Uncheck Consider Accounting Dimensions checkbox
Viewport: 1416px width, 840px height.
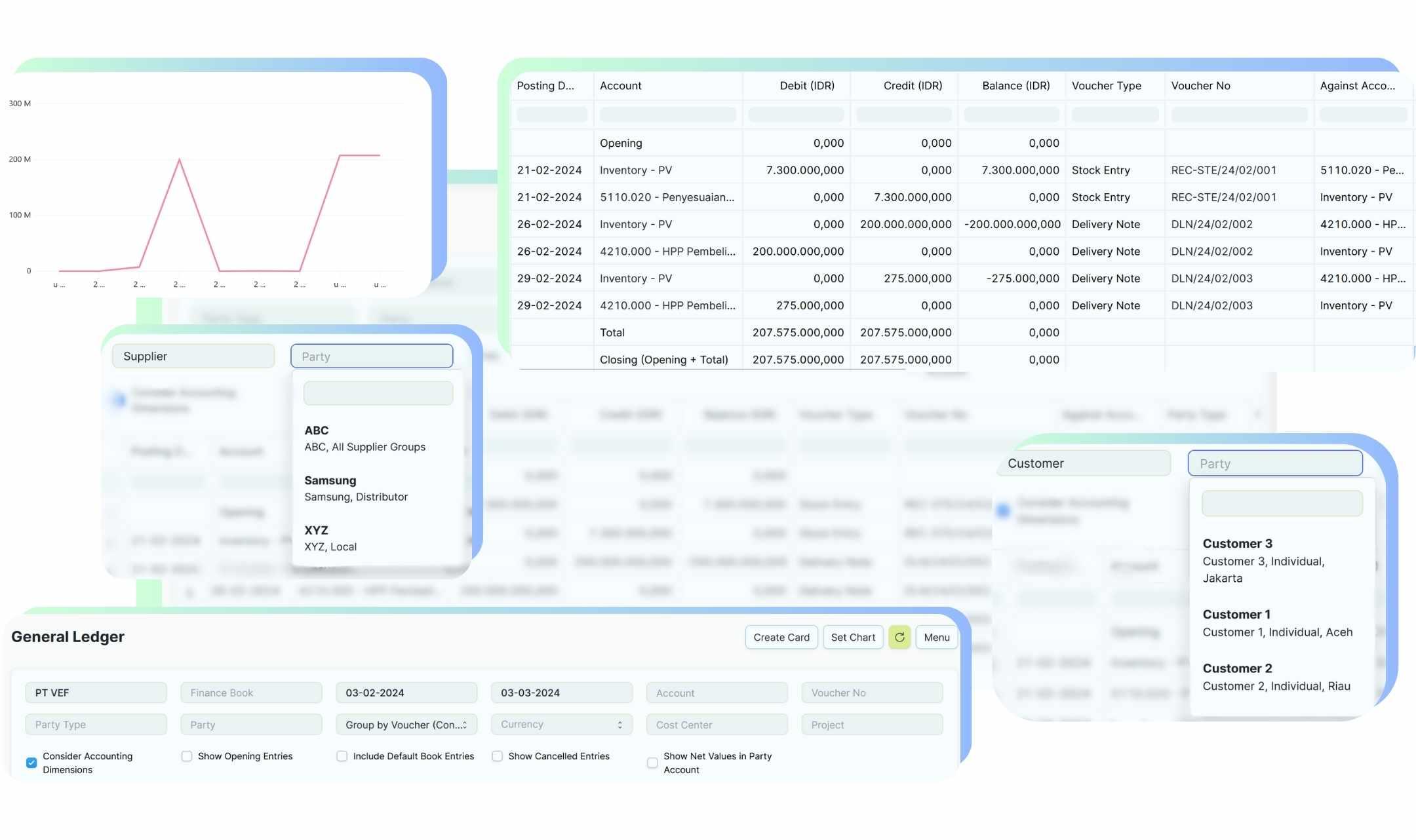pyautogui.click(x=31, y=762)
